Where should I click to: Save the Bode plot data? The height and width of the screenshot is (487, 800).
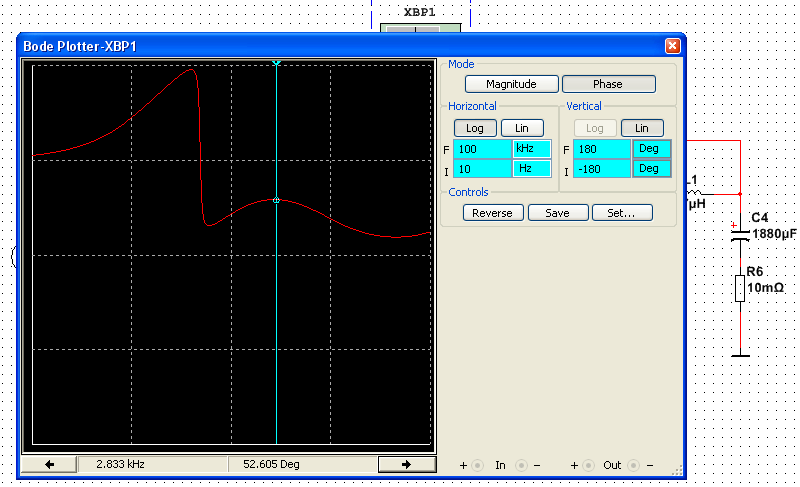(x=558, y=213)
